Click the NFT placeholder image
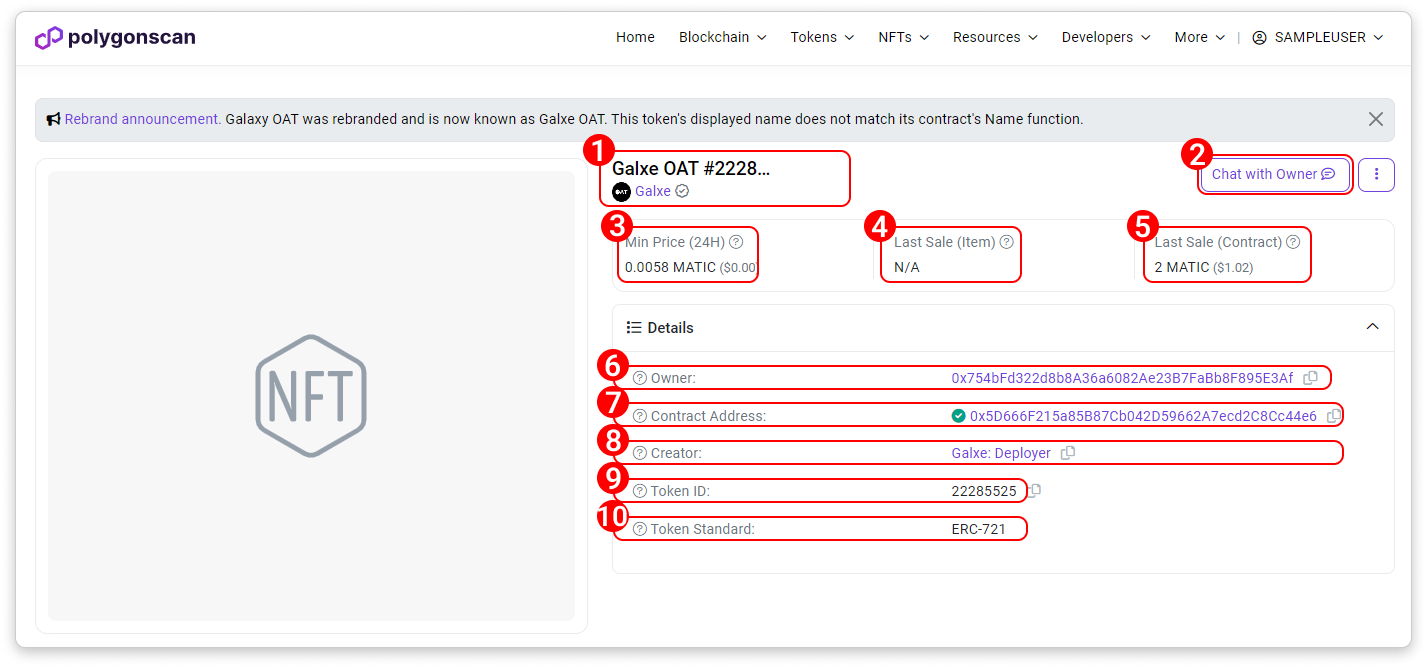 (311, 396)
